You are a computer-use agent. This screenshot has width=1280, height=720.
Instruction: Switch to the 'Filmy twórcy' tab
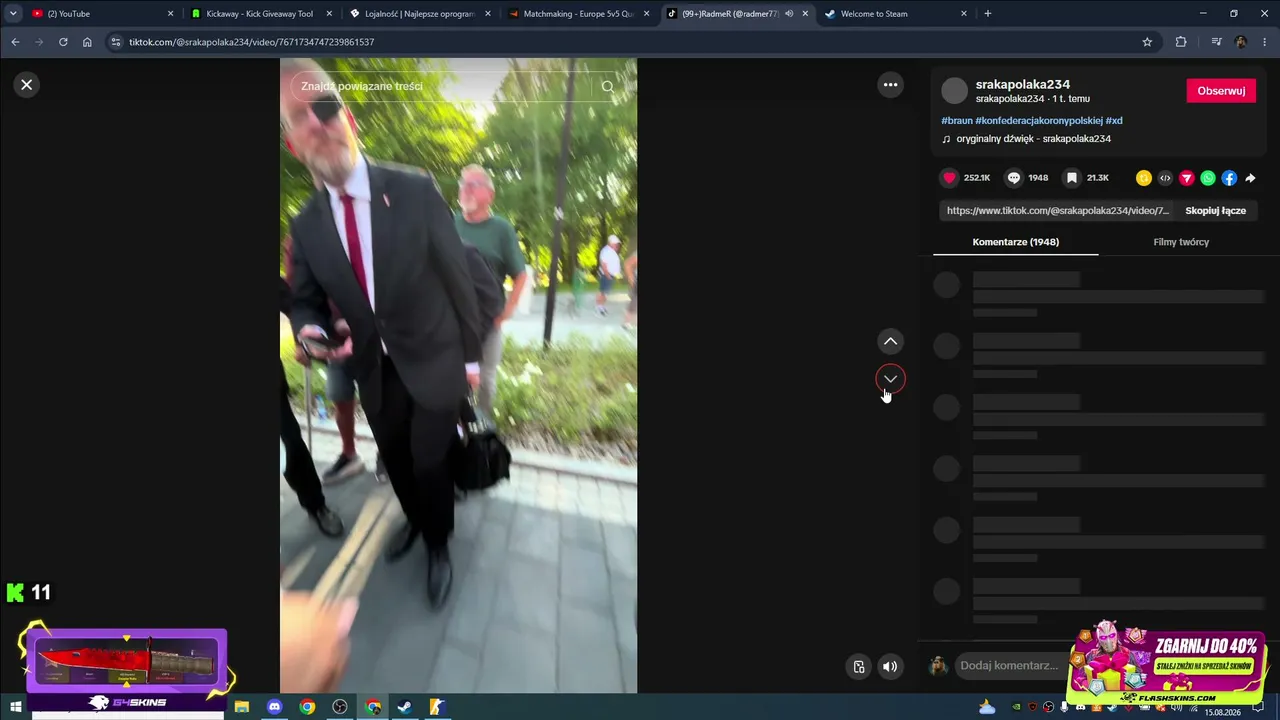tap(1181, 242)
